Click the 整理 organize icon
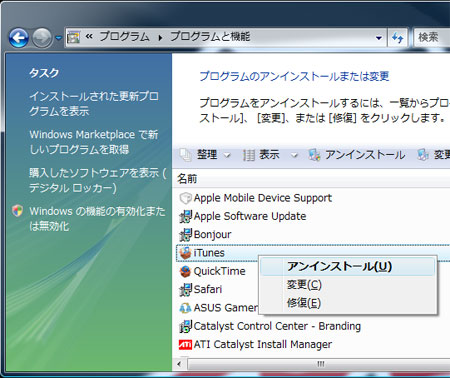This screenshot has height=378, width=450. 185,155
